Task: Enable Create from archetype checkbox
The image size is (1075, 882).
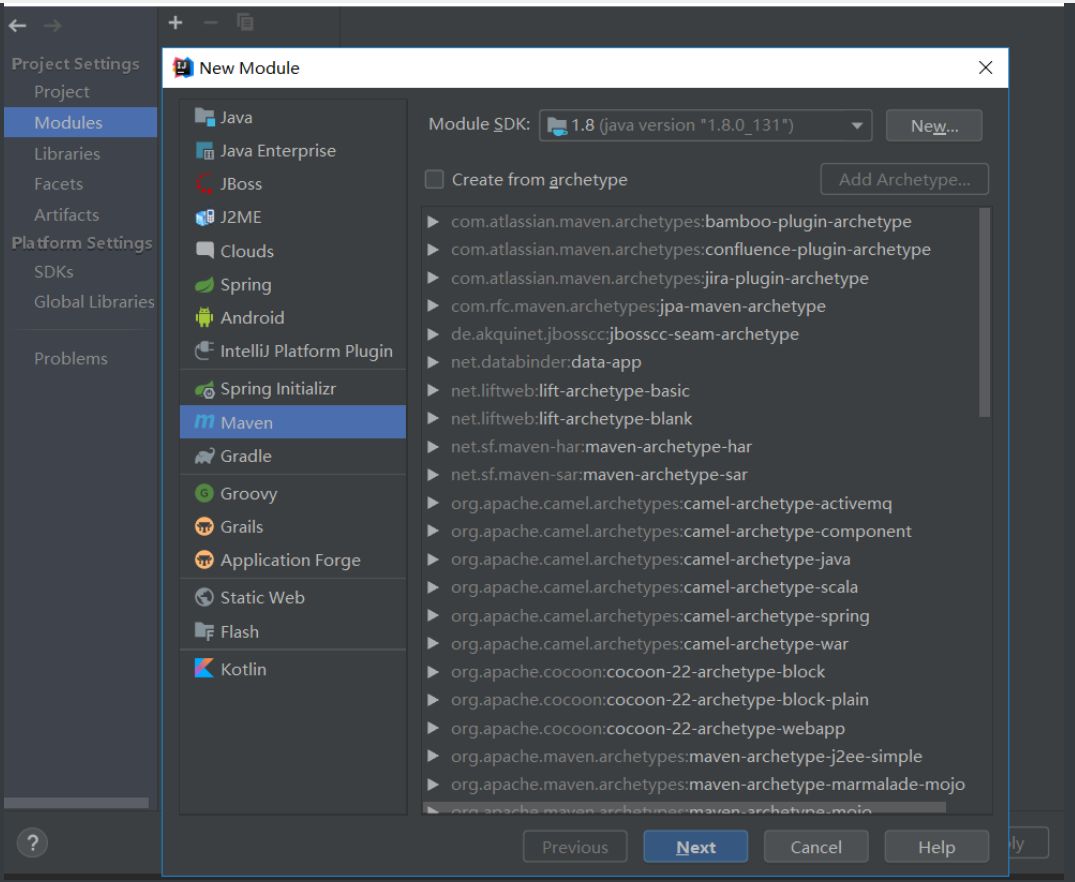Action: tap(434, 179)
